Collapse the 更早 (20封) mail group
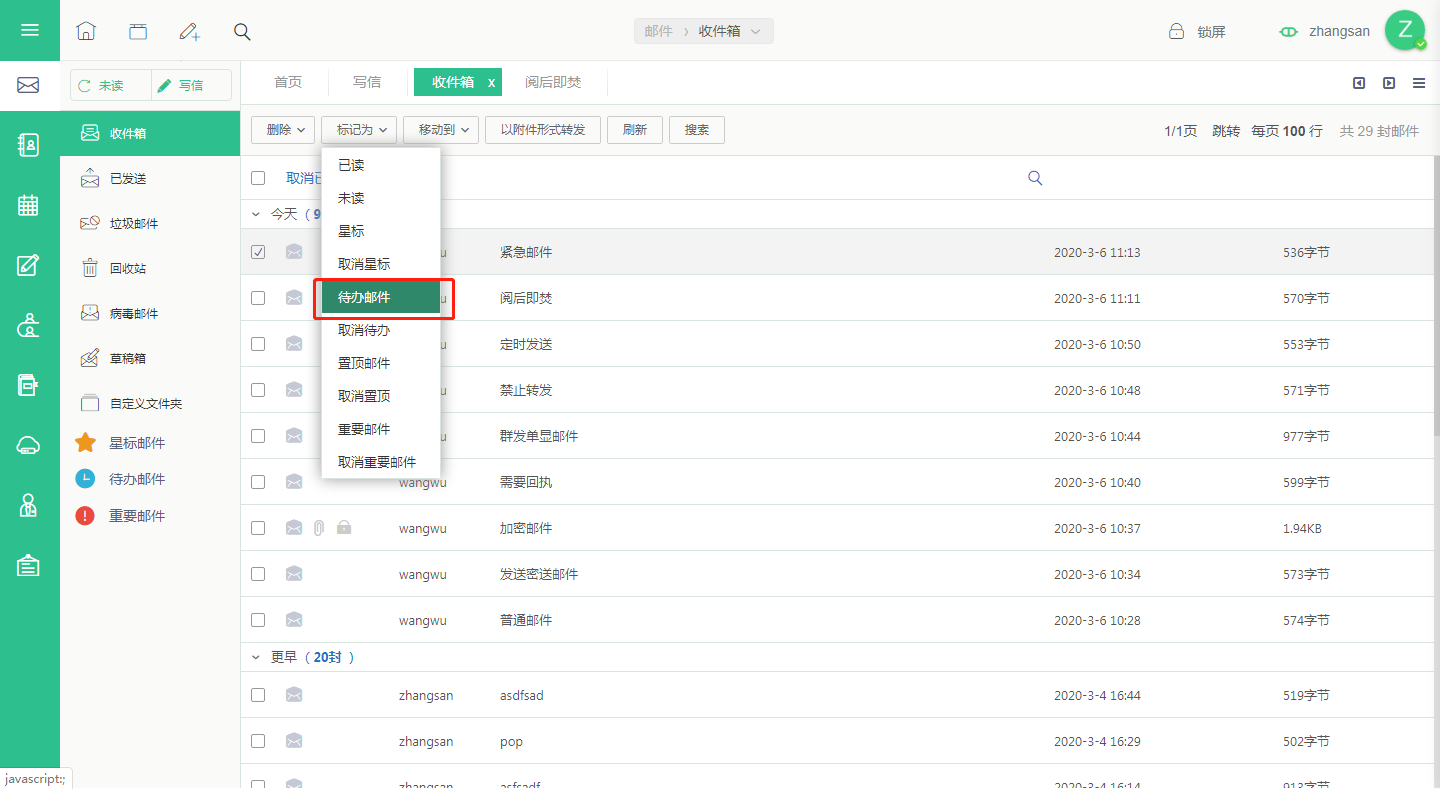This screenshot has height=789, width=1440. point(256,657)
